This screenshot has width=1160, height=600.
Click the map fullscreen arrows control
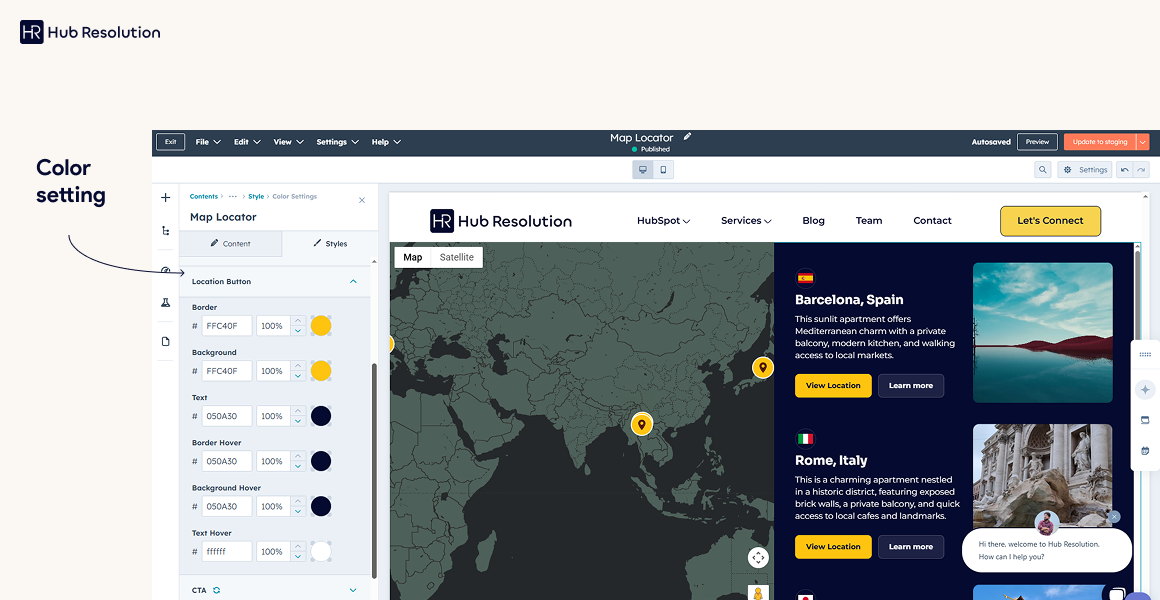(x=758, y=557)
